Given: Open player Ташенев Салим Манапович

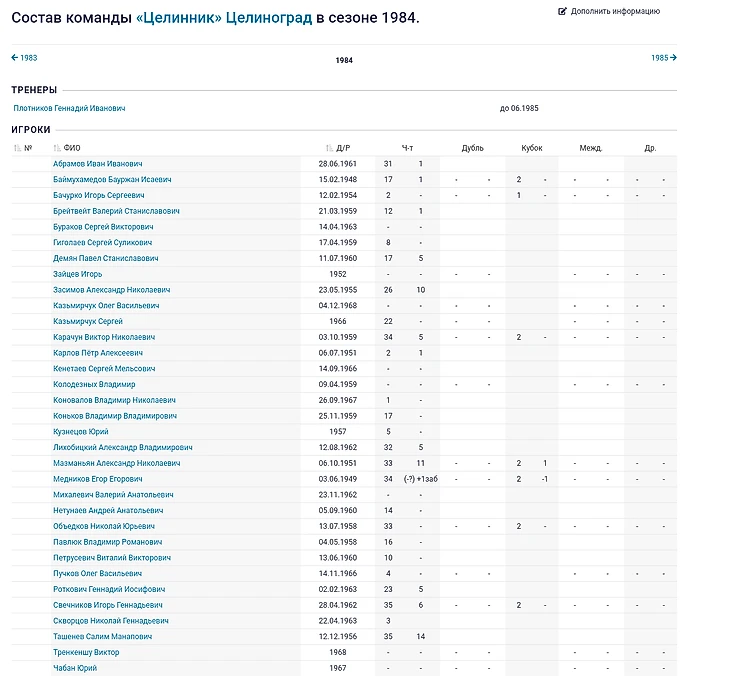Looking at the screenshot, I should [104, 637].
